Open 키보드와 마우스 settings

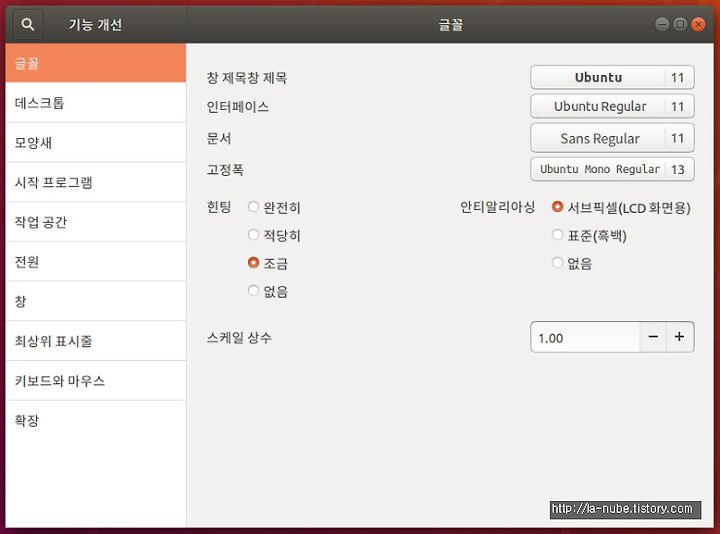pyautogui.click(x=96, y=381)
